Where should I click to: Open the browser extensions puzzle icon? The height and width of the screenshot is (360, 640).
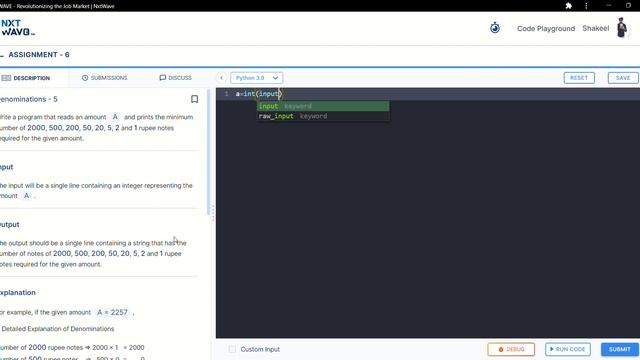pyautogui.click(x=568, y=6)
